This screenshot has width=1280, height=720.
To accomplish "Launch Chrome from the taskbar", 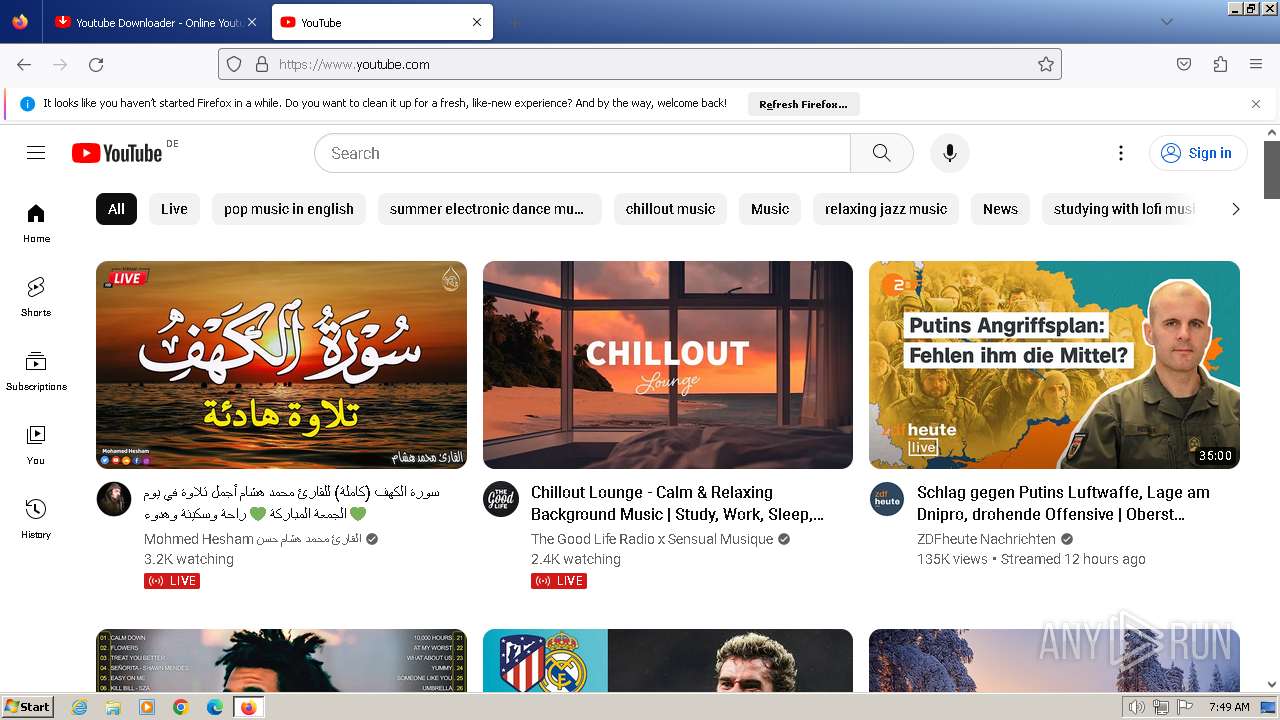I will point(181,707).
